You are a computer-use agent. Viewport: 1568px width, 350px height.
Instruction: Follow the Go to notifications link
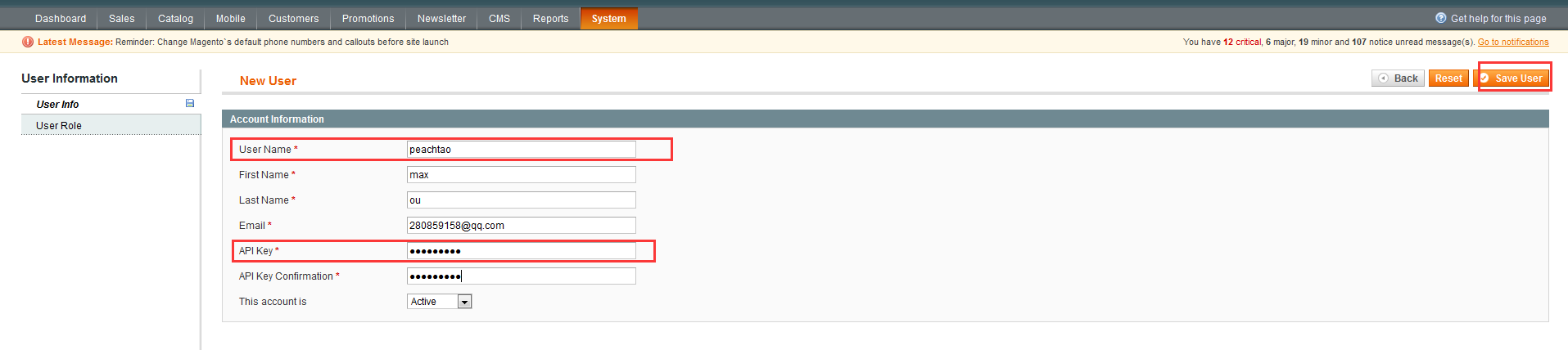(1512, 43)
